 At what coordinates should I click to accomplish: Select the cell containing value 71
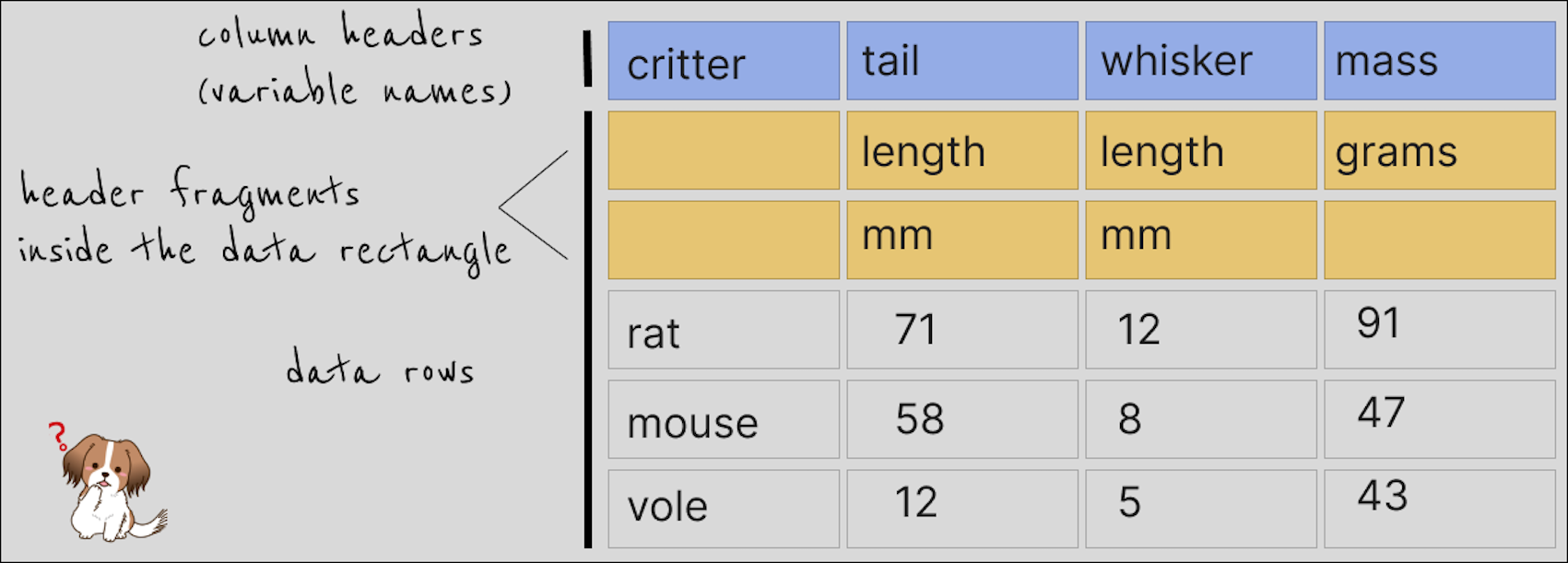(962, 330)
